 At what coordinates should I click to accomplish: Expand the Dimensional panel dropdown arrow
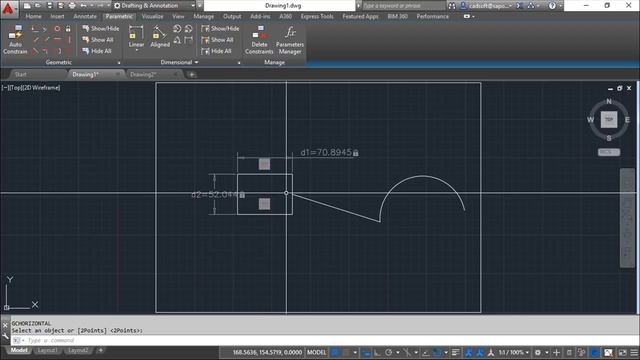tap(196, 62)
